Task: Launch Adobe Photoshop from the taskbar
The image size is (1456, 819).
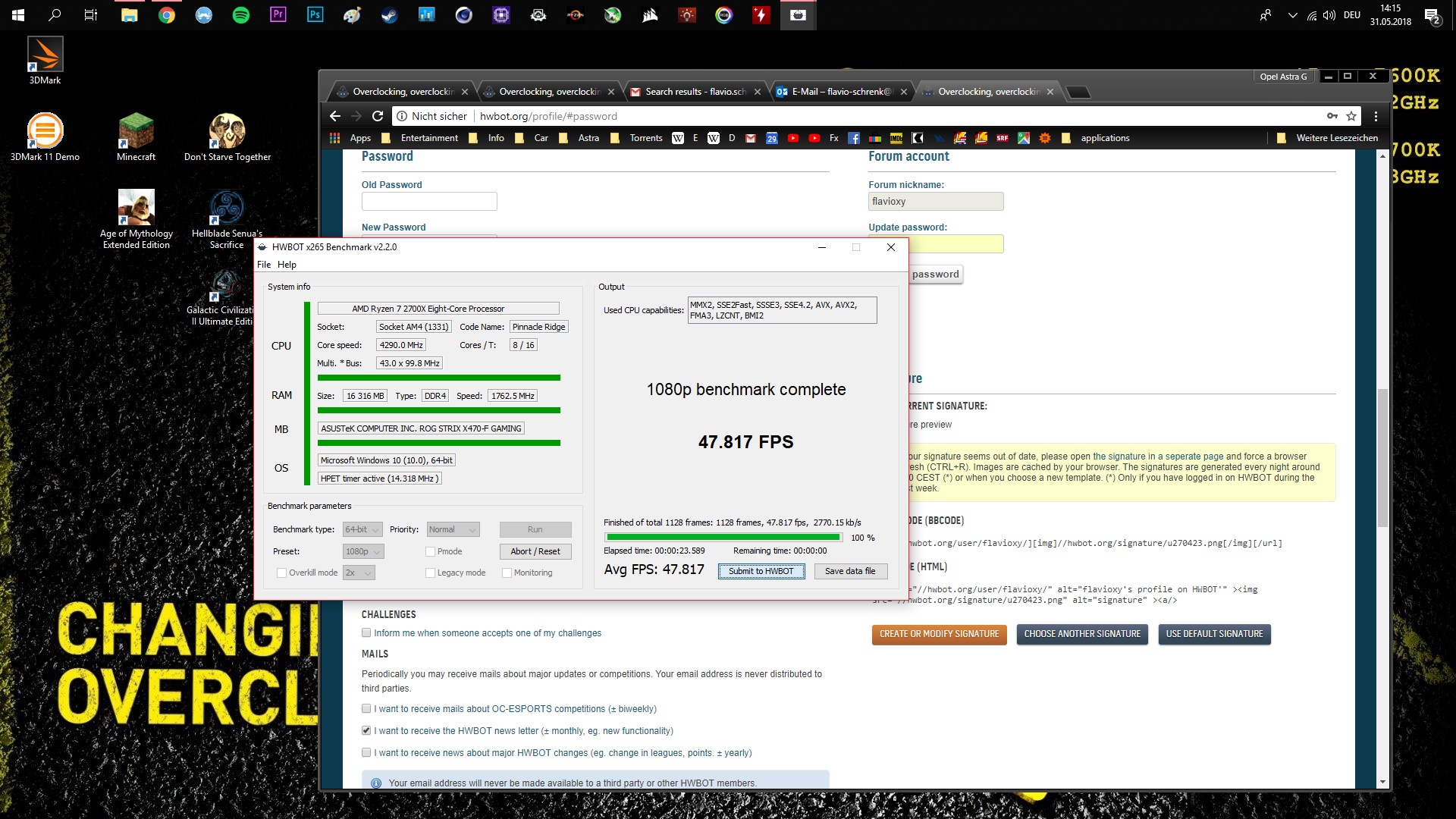Action: [315, 14]
